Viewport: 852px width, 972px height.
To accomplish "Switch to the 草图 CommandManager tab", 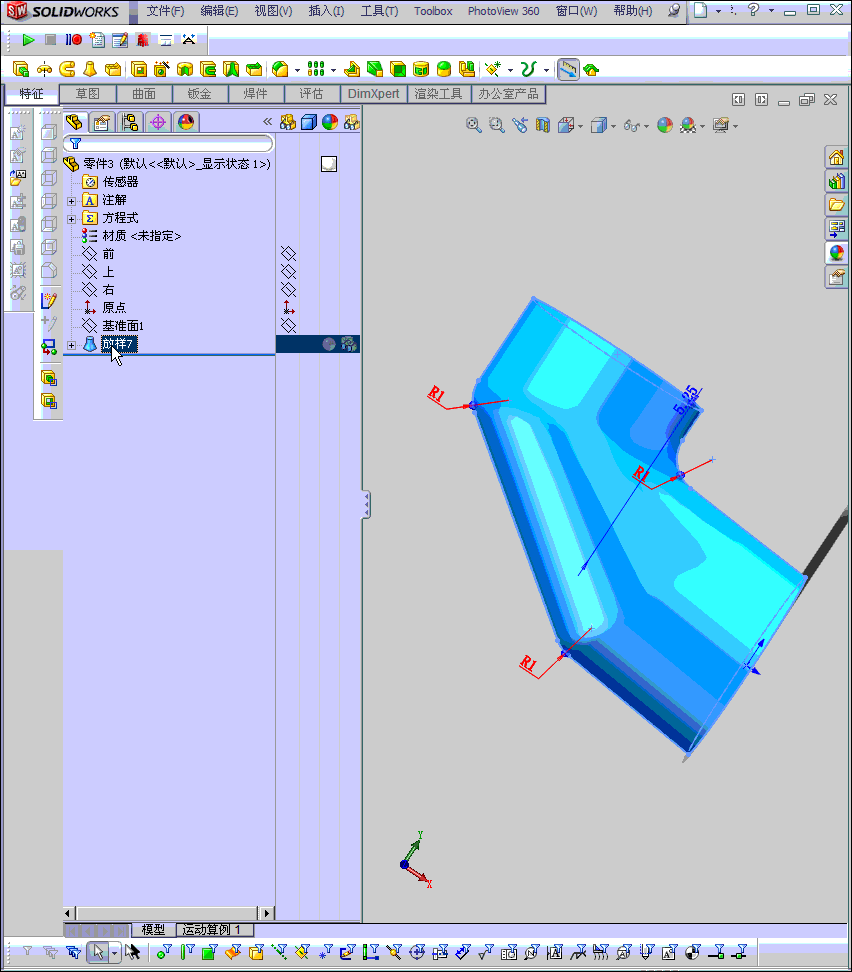I will coord(88,93).
